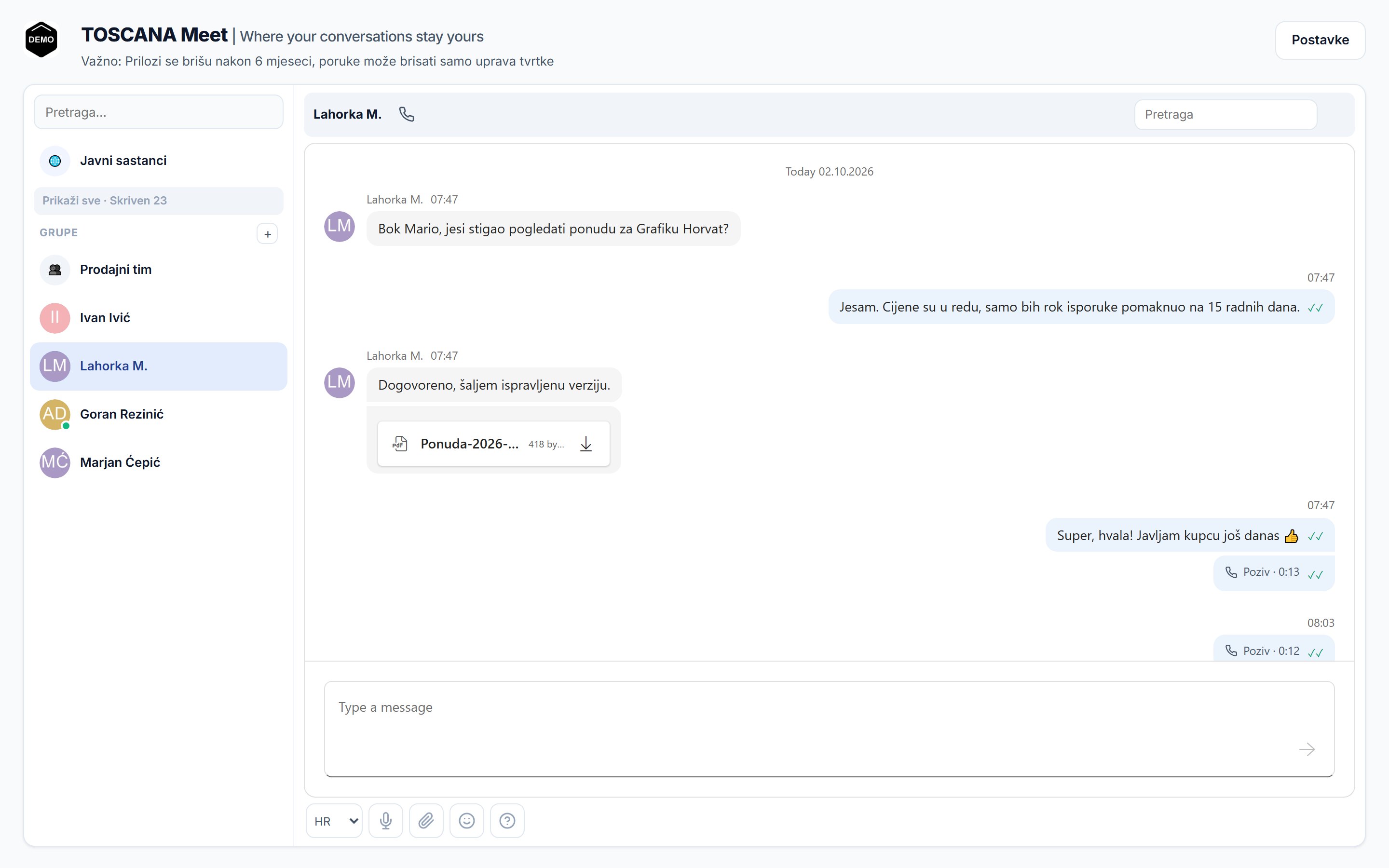Click the message 'Super, hvala! Javljam kupcu još danas'
Screen dimensions: 1389x868
point(1190,536)
